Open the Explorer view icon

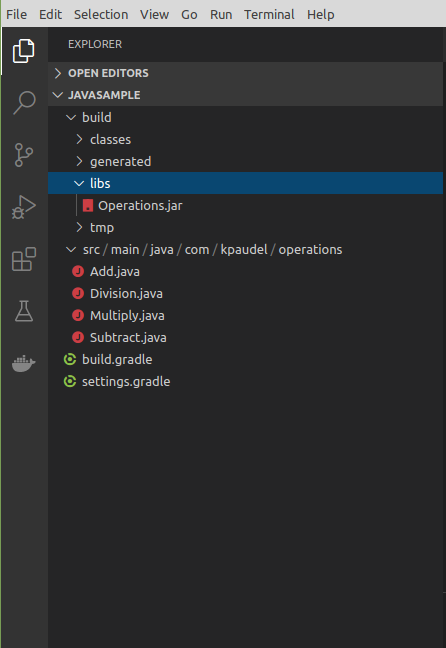click(24, 51)
